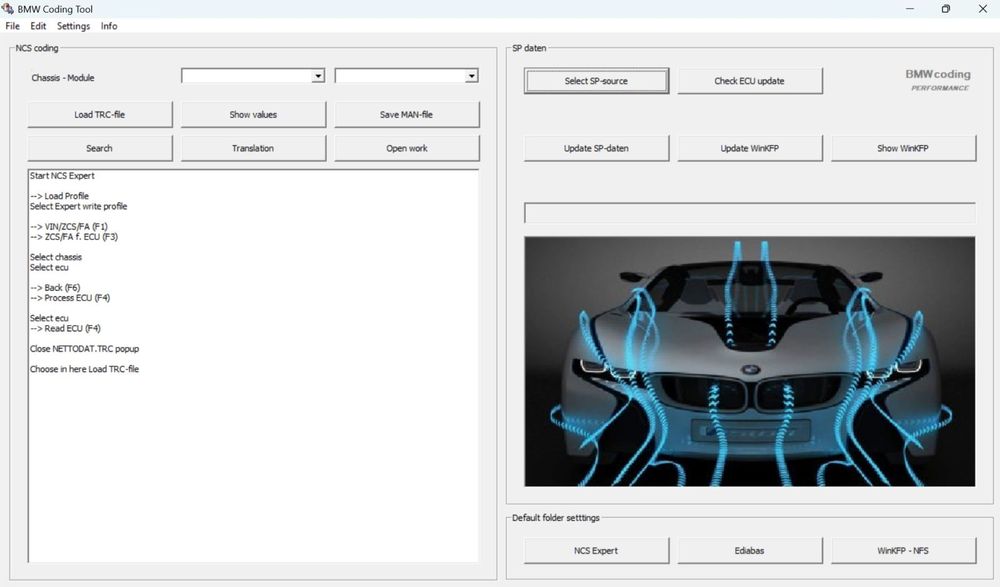Click the 'Start NCS Expert' line
1000x587 pixels.
62,175
